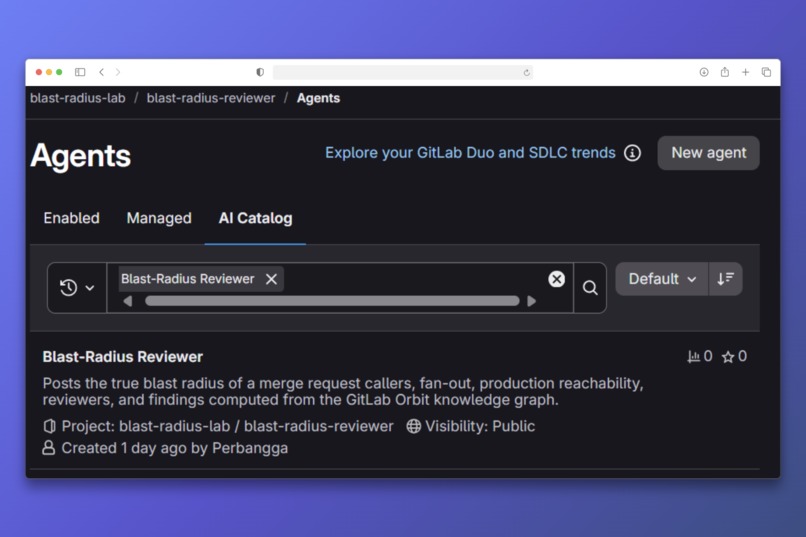Open Explore your GitLab Duo and SDLC trends link
The image size is (806, 537).
pyautogui.click(x=470, y=153)
